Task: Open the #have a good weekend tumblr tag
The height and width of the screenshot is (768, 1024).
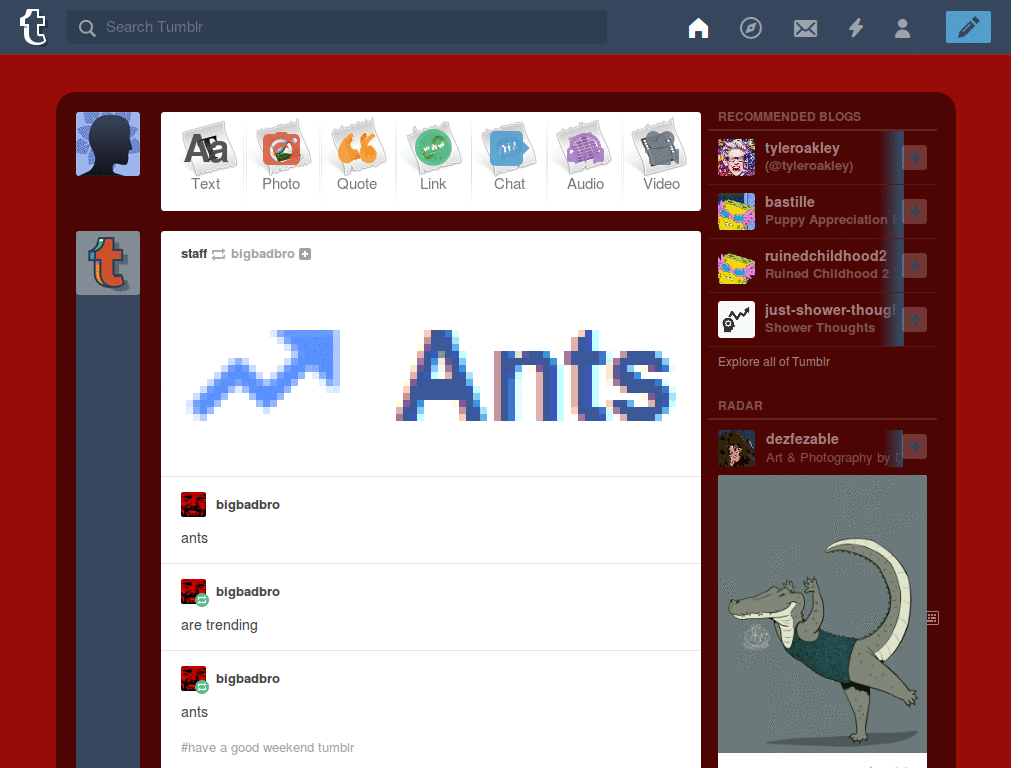Action: pos(267,747)
